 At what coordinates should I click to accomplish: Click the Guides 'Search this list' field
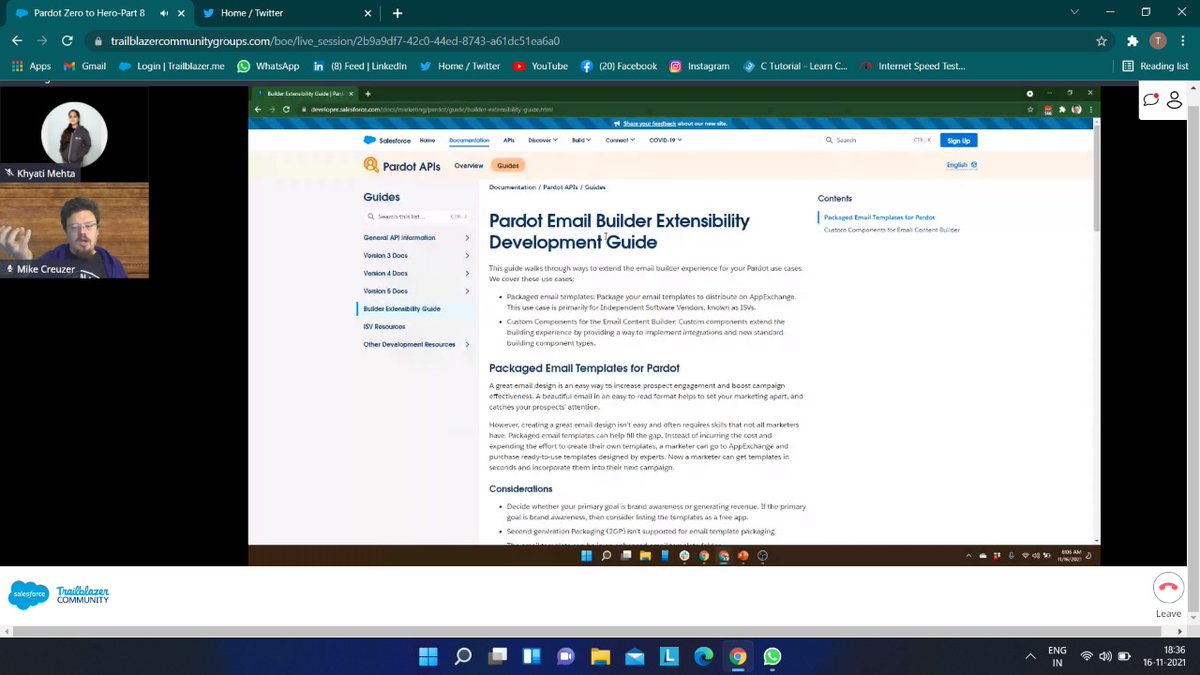tap(416, 216)
